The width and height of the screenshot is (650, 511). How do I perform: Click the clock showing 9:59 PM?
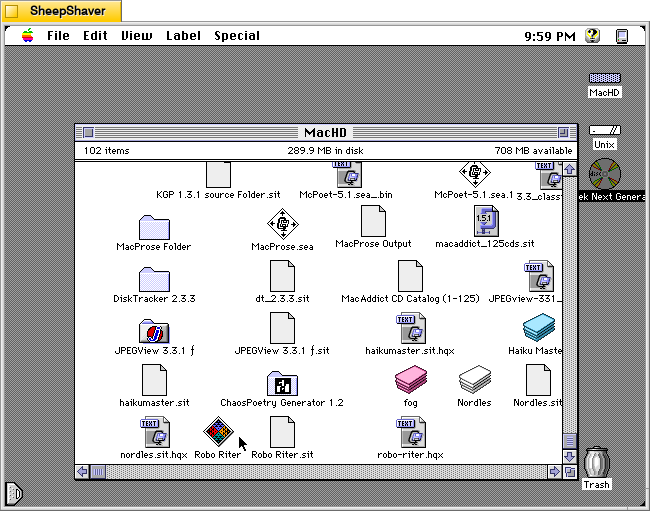pos(550,36)
